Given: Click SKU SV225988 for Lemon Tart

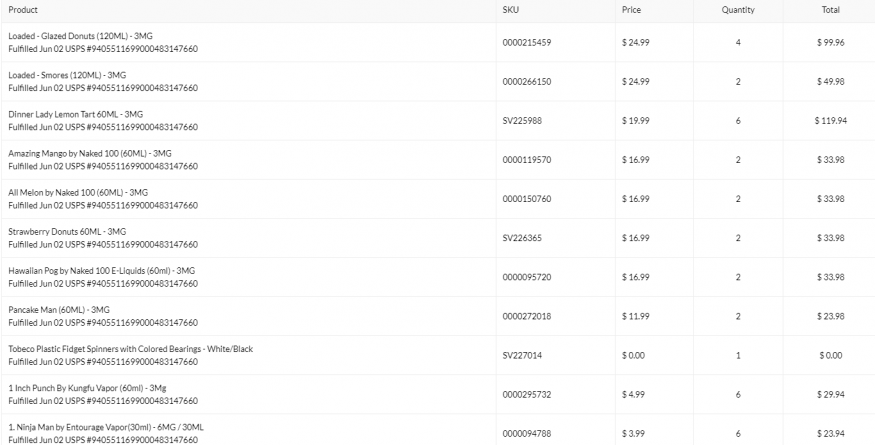Looking at the screenshot, I should click(x=521, y=120).
